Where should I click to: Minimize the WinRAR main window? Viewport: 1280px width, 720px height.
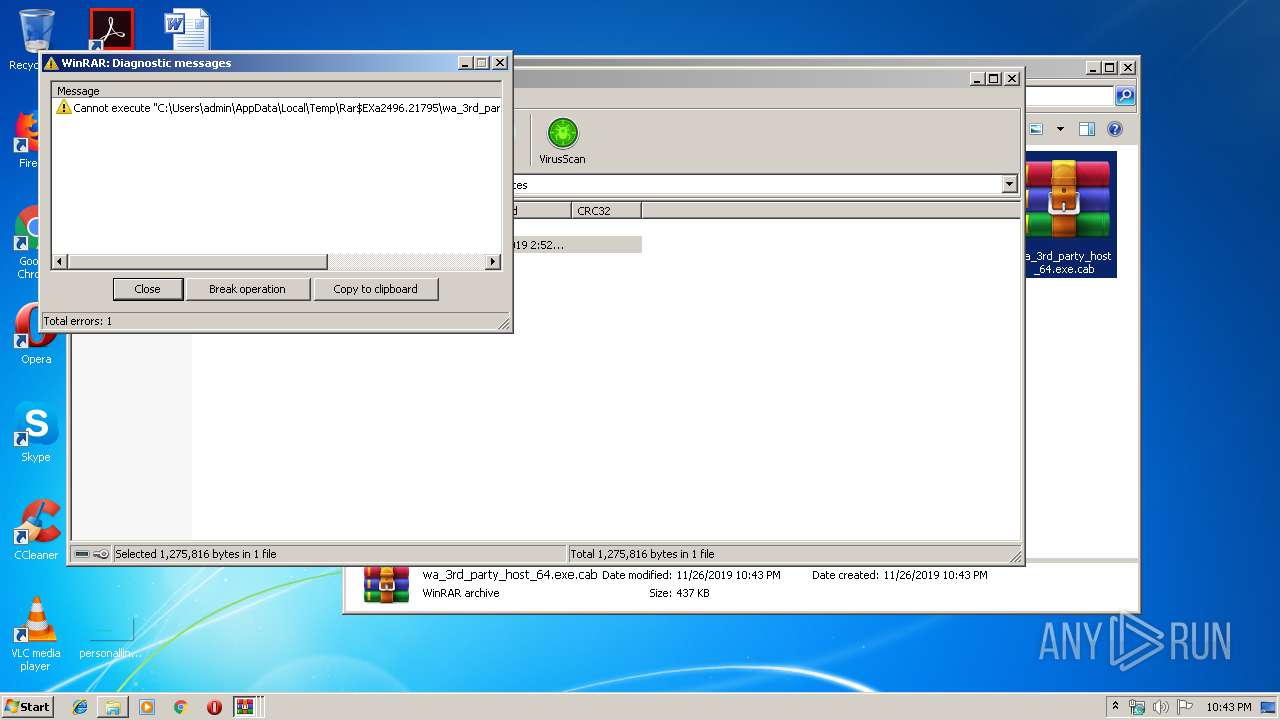976,78
